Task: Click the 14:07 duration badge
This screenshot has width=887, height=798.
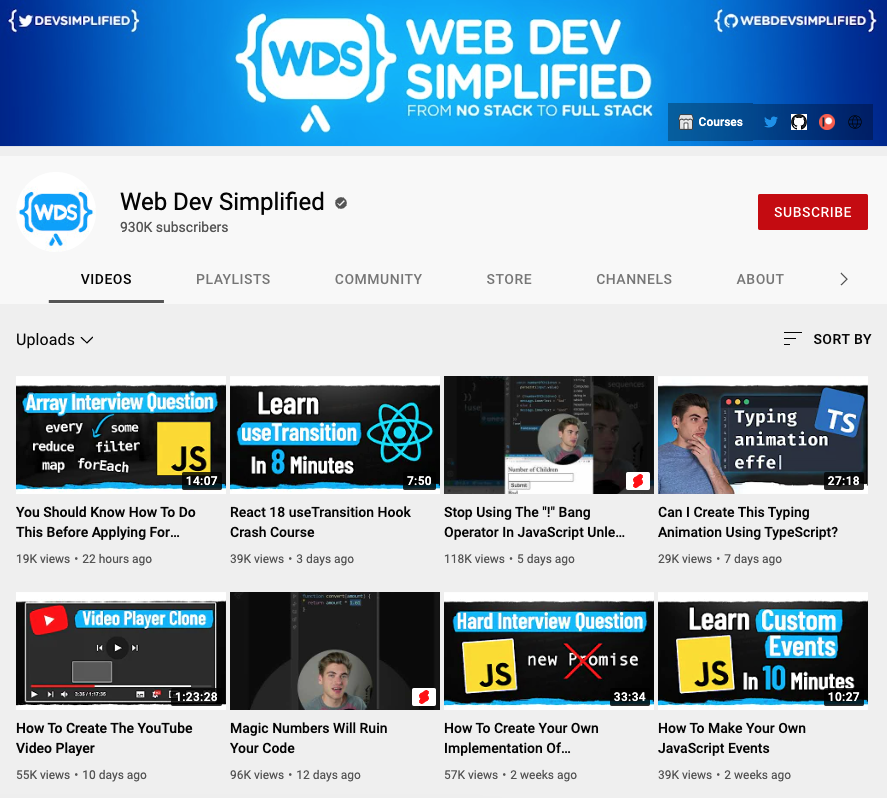Action: click(201, 481)
